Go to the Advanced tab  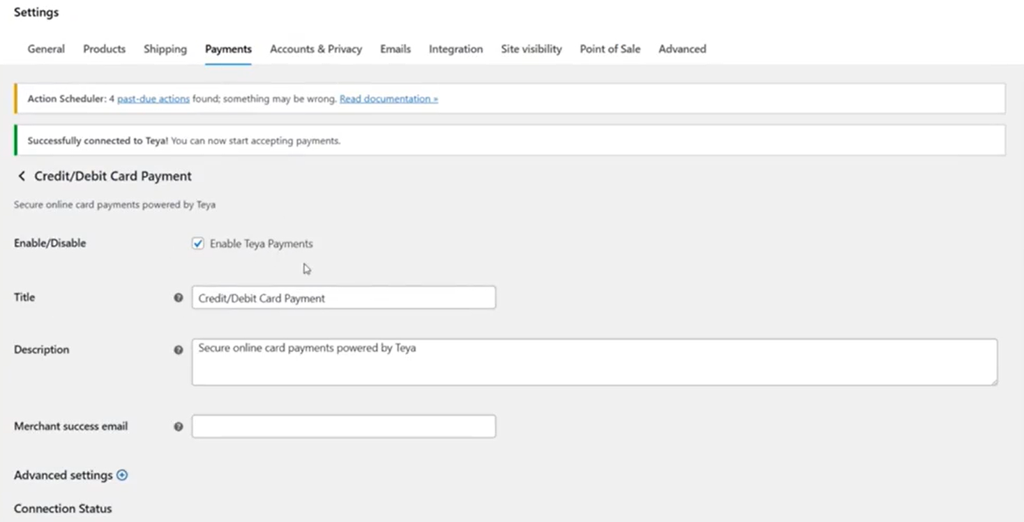pyautogui.click(x=682, y=49)
